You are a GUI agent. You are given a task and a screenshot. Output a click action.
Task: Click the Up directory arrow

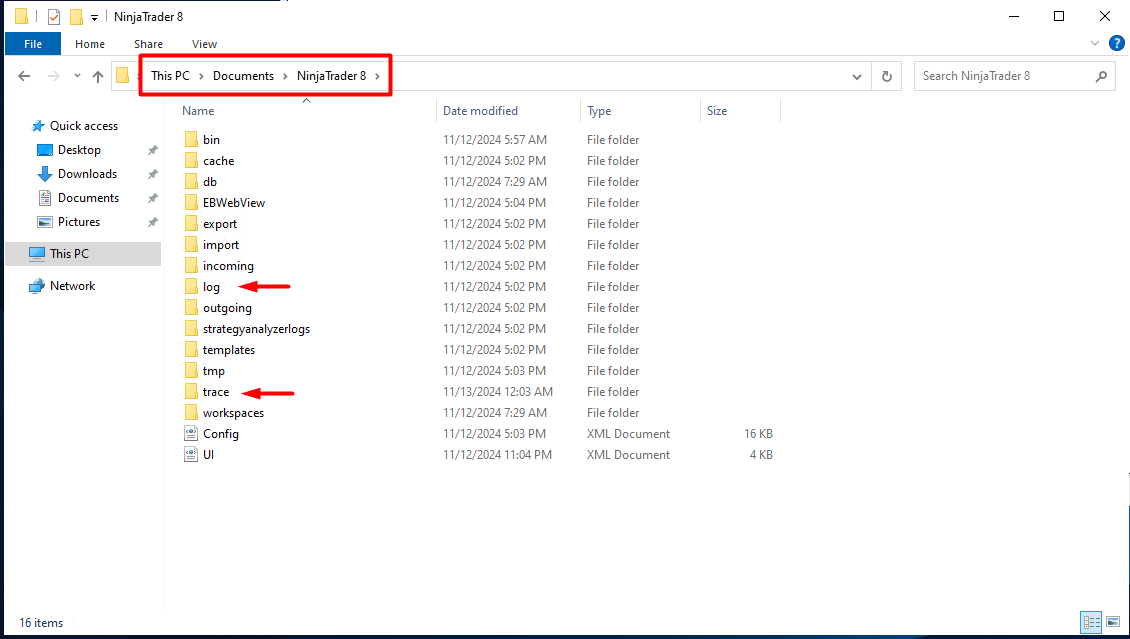[98, 76]
